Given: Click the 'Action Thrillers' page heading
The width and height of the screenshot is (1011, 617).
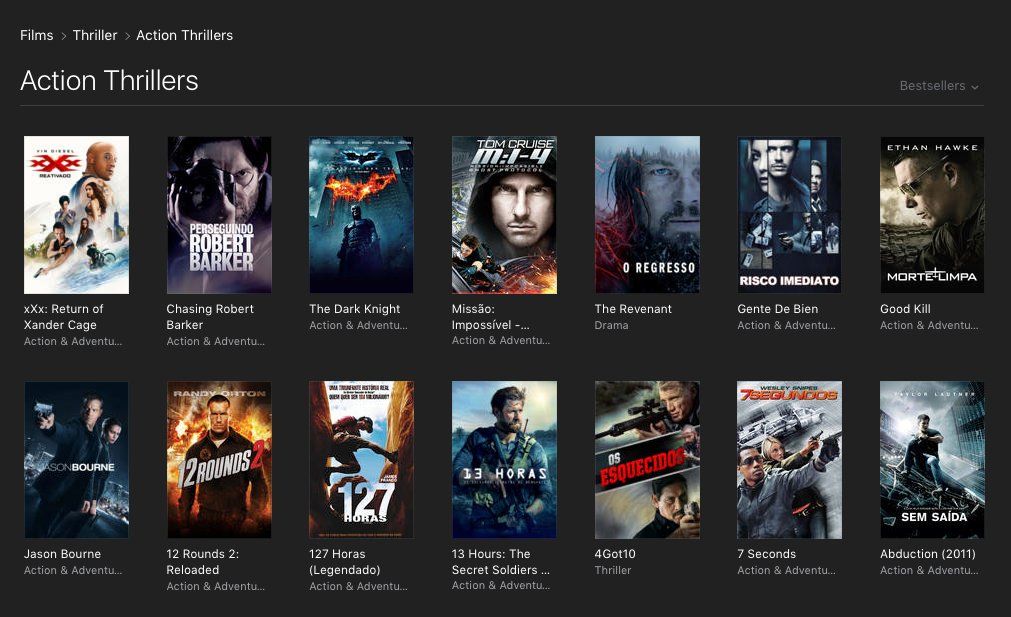Looking at the screenshot, I should [x=109, y=81].
